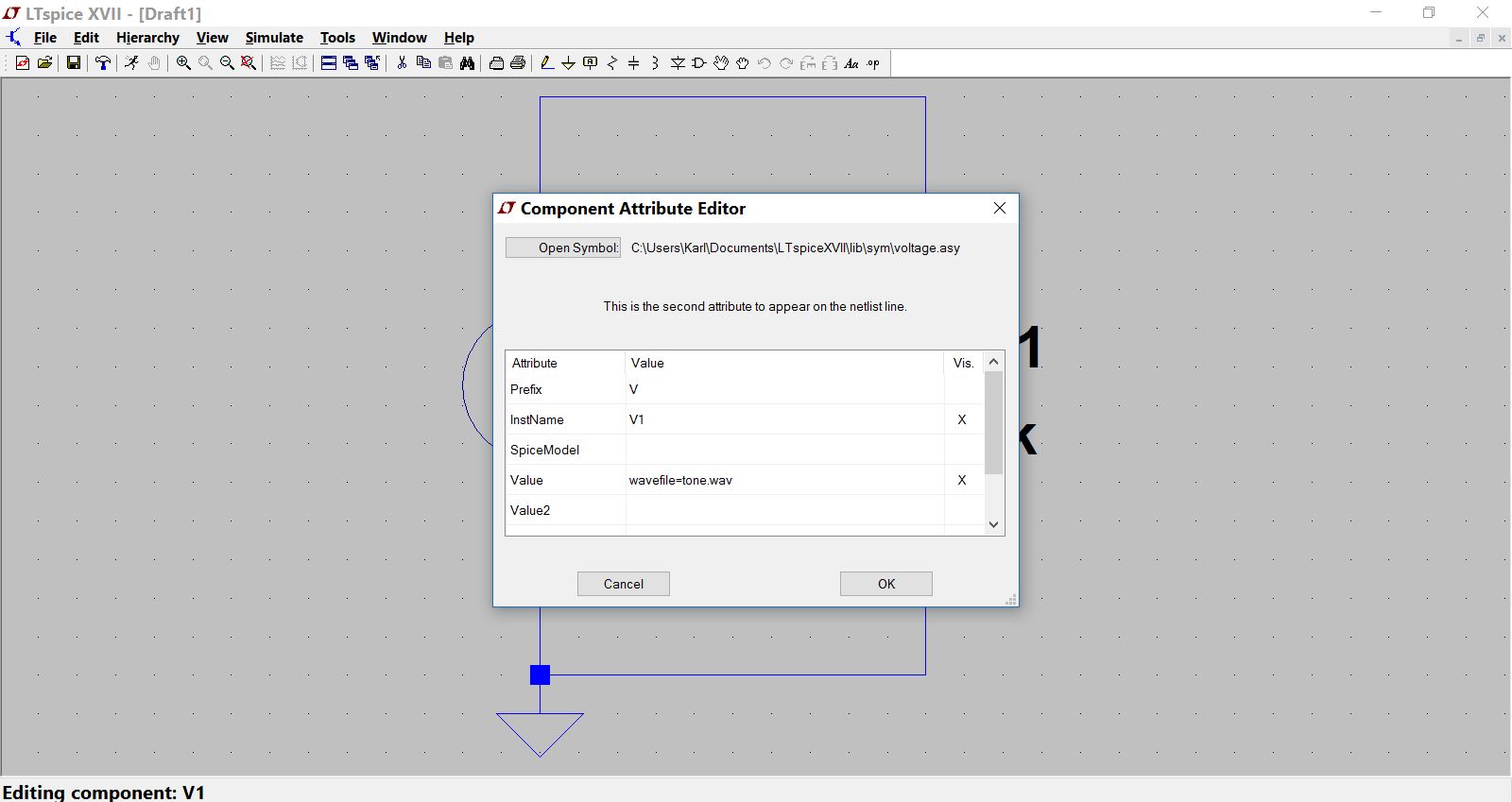Click the attribute list scroll-up arrow
Image resolution: width=1512 pixels, height=802 pixels.
[993, 361]
